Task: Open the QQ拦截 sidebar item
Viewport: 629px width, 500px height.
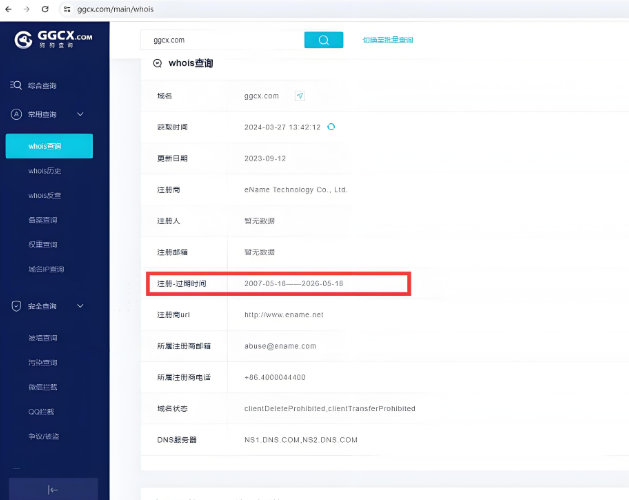Action: coord(42,411)
